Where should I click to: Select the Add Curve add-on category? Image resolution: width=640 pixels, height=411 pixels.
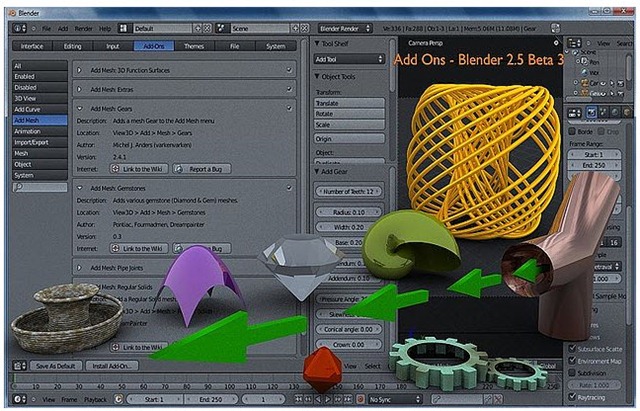(x=40, y=109)
